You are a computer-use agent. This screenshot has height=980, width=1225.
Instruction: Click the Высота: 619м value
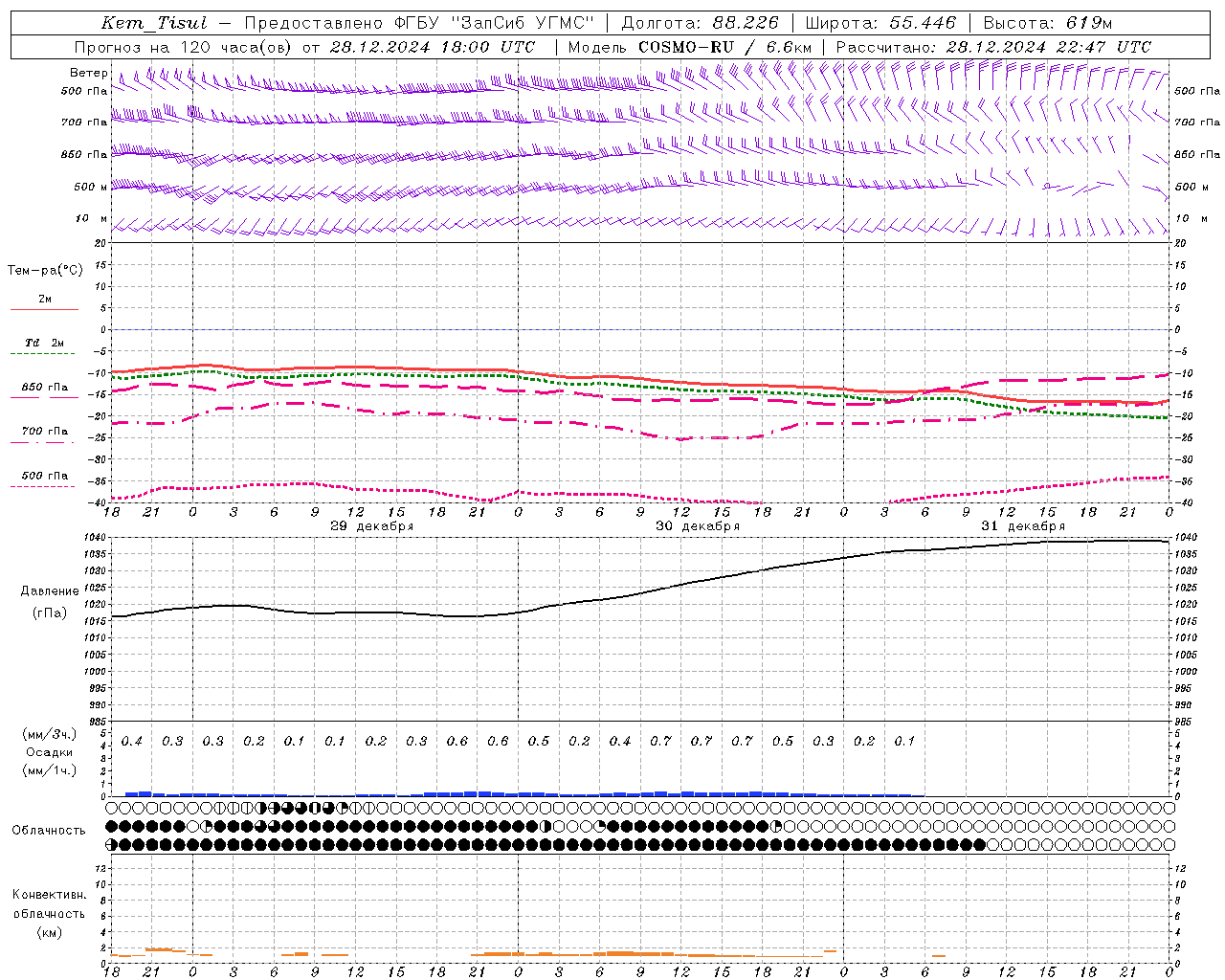tap(1048, 23)
